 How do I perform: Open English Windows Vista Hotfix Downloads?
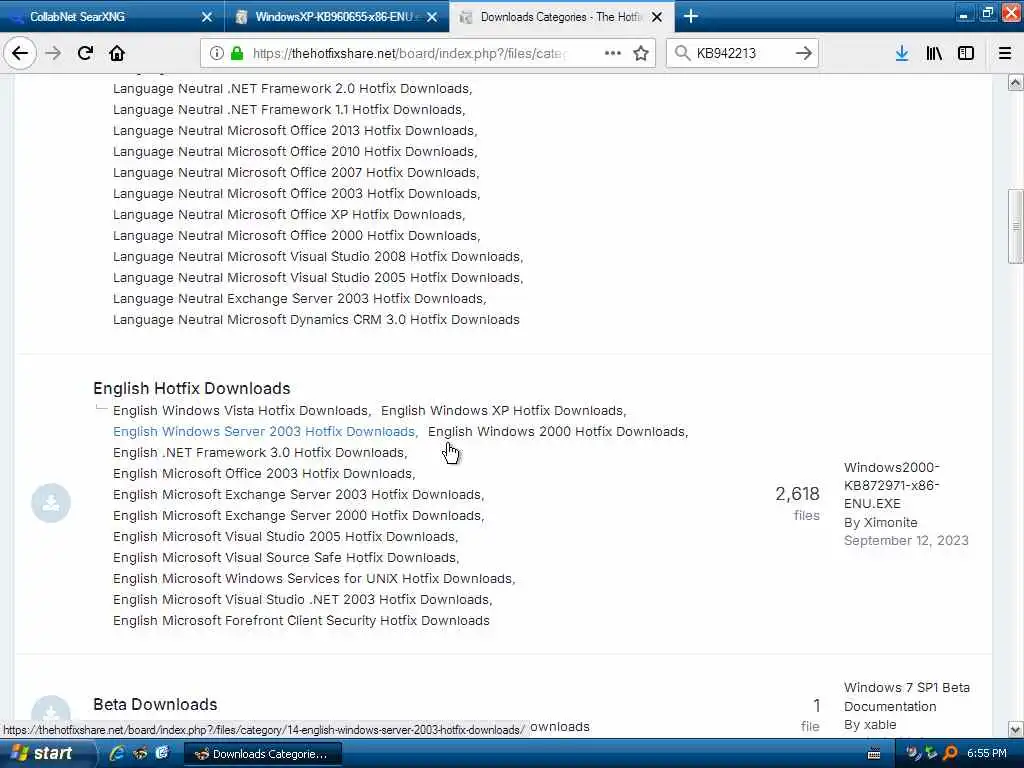coord(240,410)
